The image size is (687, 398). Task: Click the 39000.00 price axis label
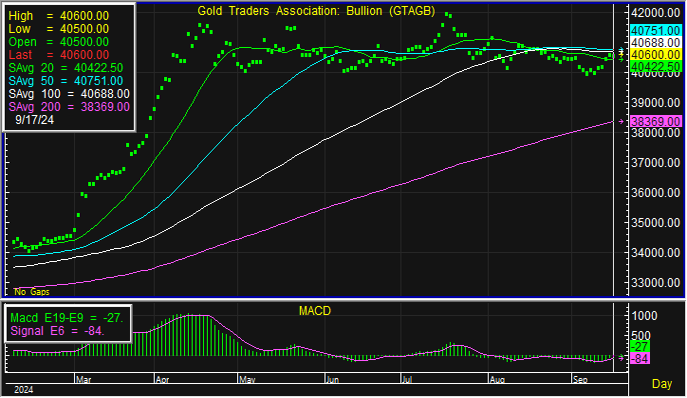(x=655, y=103)
